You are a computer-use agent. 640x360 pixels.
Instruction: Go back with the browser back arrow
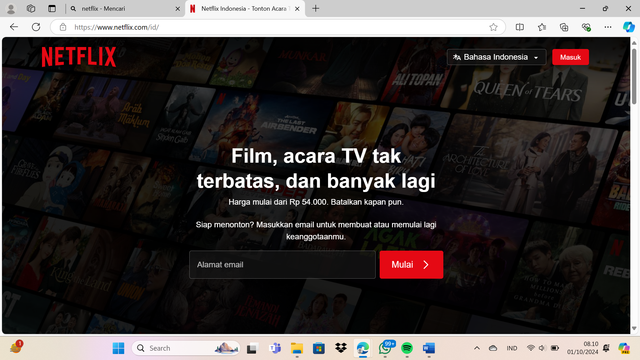point(14,27)
